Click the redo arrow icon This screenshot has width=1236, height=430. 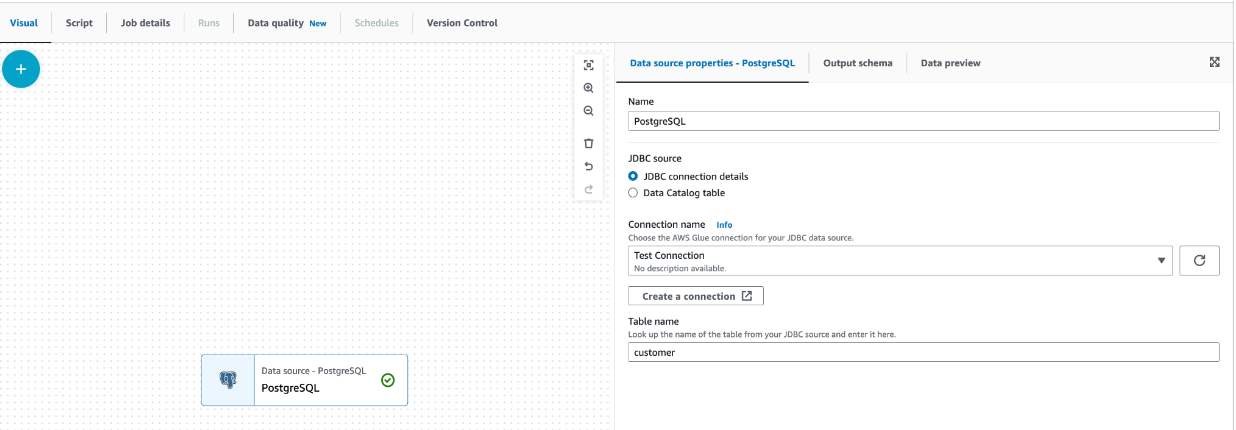(x=588, y=189)
